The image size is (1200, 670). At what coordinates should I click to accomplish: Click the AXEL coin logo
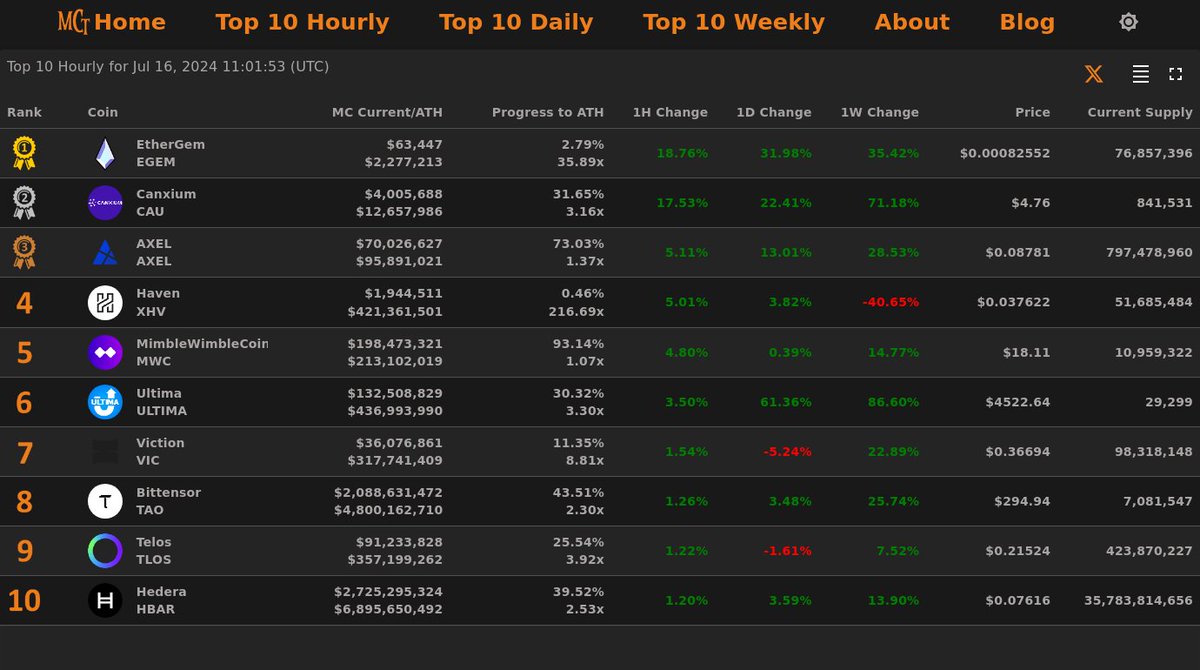coord(105,252)
